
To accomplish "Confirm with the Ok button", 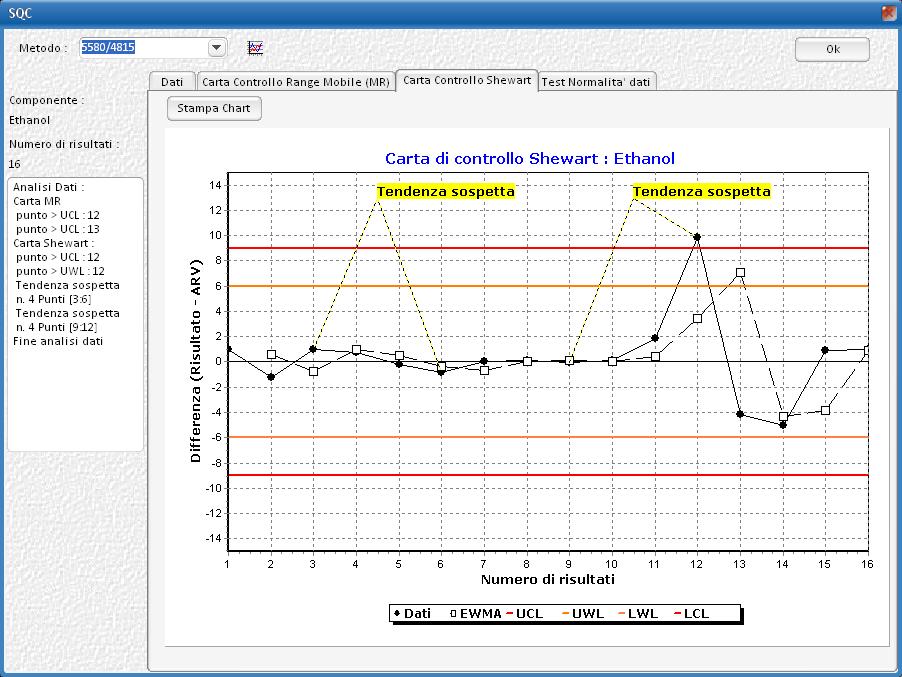I will pos(832,49).
